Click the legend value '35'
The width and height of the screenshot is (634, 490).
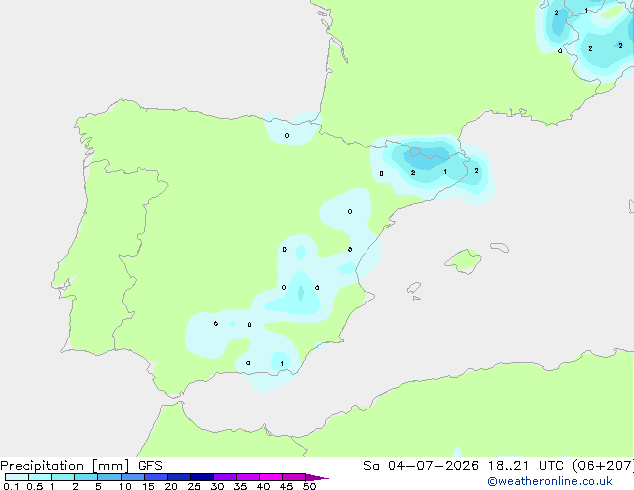click(240, 486)
